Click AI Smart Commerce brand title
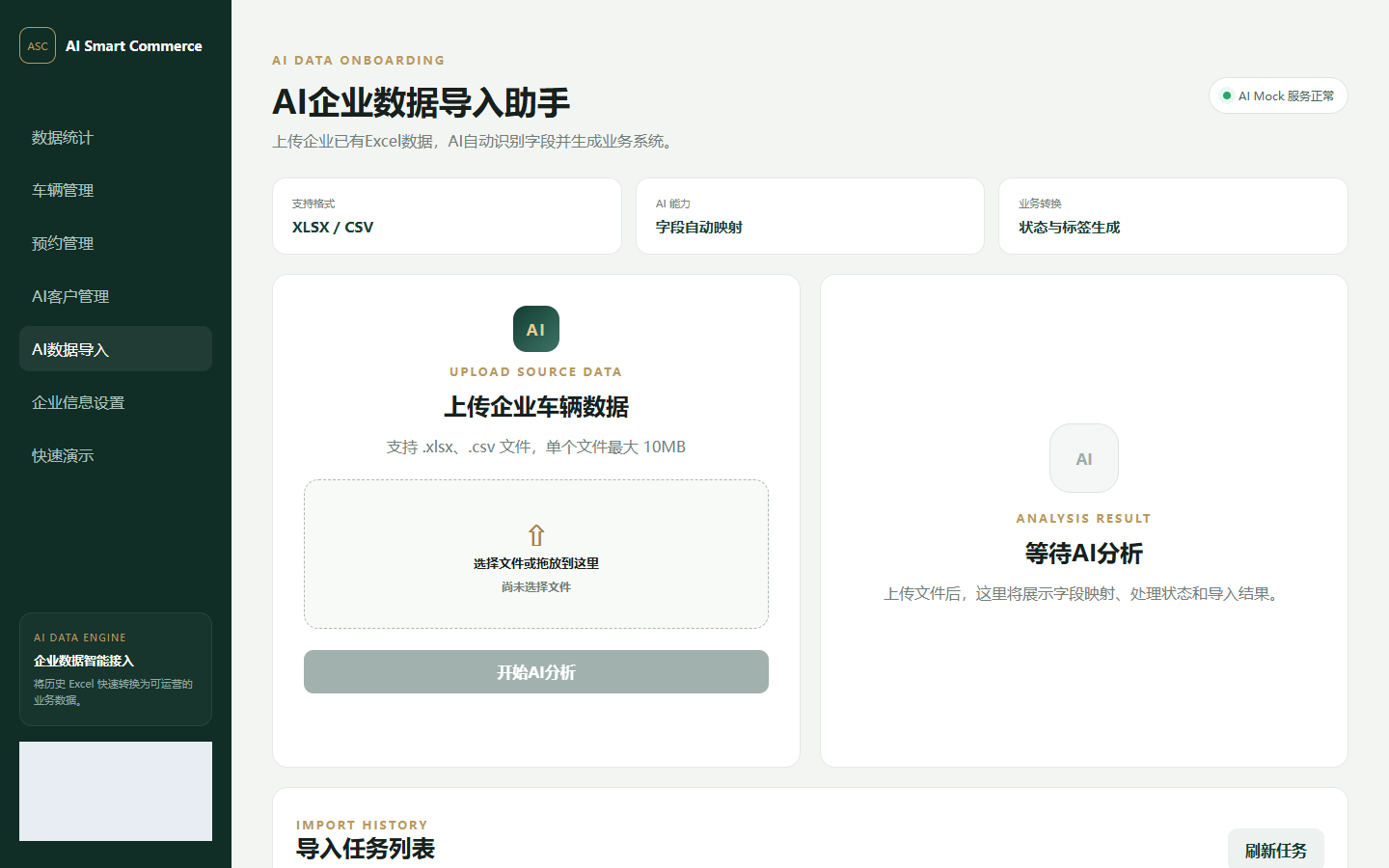 click(x=134, y=45)
